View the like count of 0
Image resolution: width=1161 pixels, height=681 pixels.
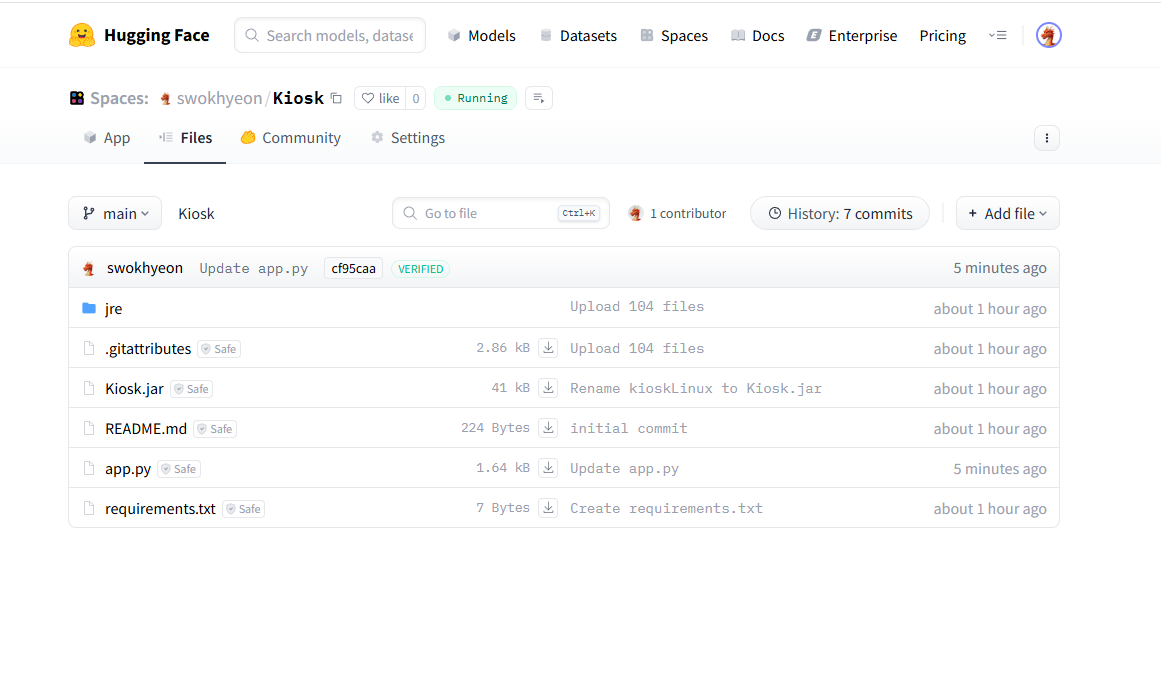point(416,98)
